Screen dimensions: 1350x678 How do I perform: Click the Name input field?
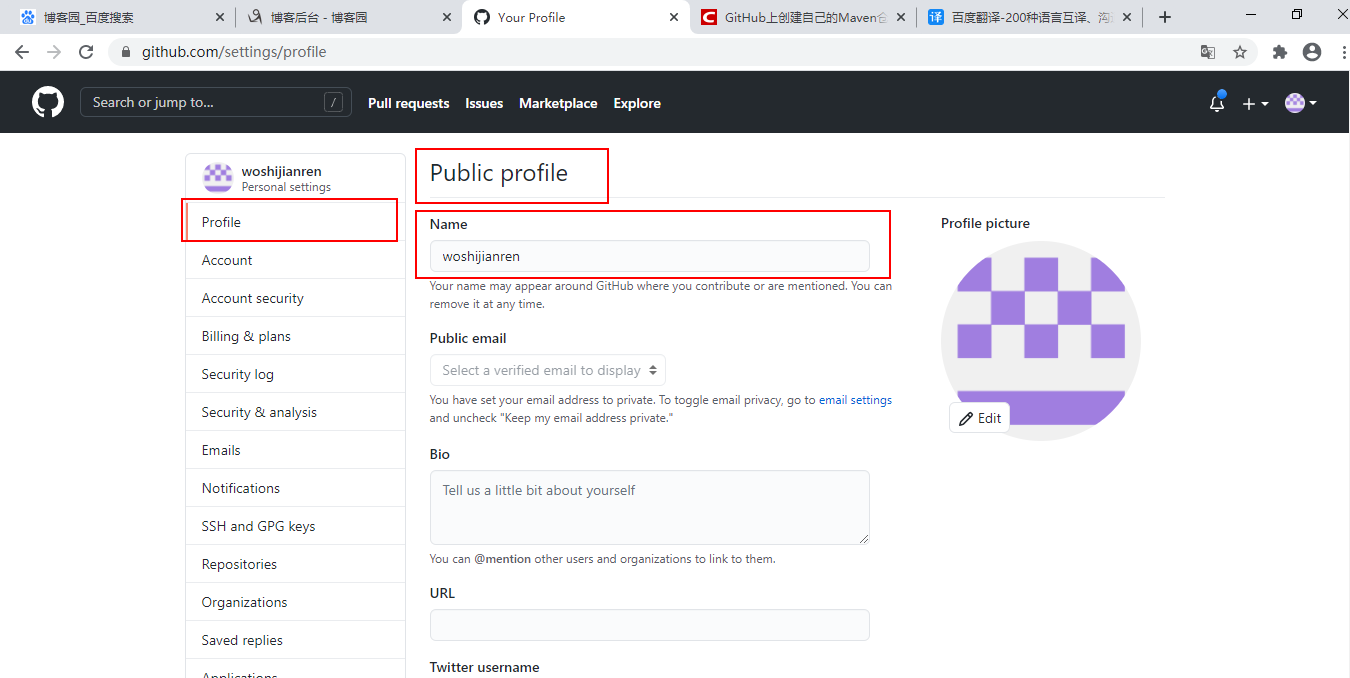tap(649, 256)
